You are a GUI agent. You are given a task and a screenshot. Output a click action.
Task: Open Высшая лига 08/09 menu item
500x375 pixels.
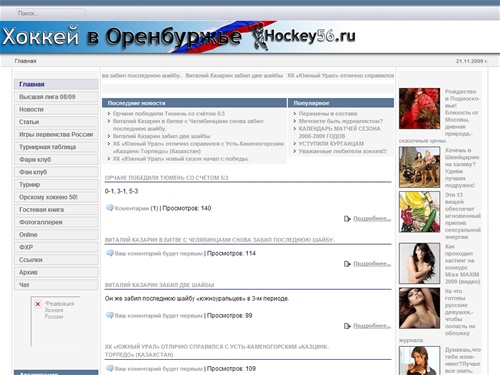point(56,97)
